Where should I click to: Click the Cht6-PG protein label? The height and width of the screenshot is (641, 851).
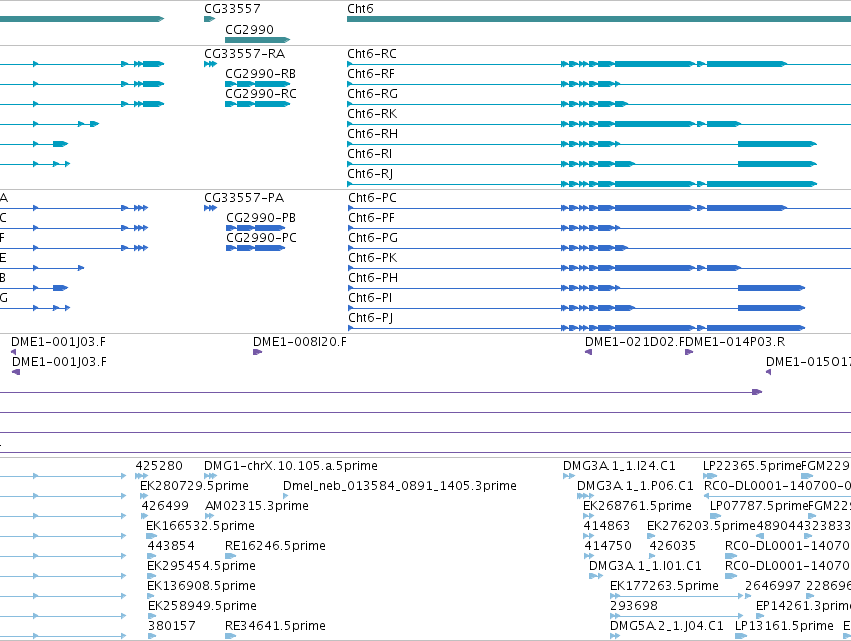point(373,238)
